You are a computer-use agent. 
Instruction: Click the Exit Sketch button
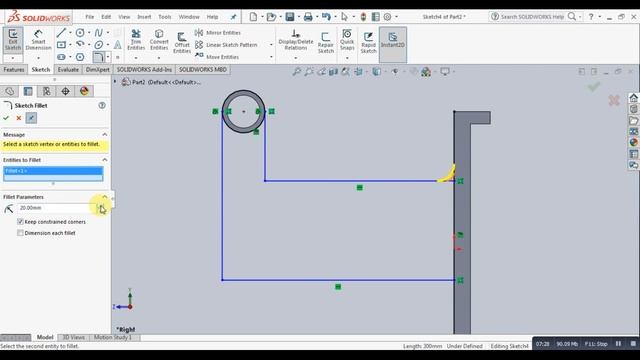click(x=13, y=40)
